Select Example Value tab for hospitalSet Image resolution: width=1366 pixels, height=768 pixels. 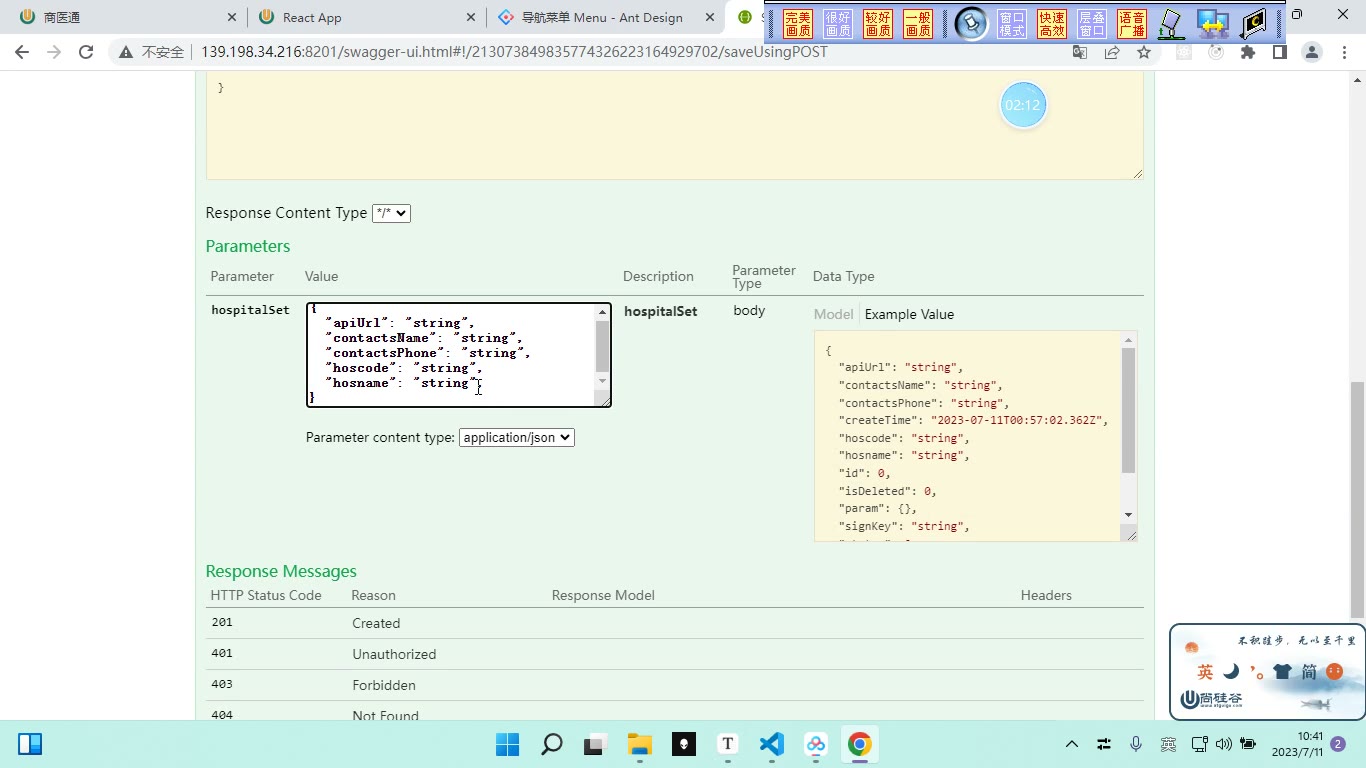click(x=909, y=314)
